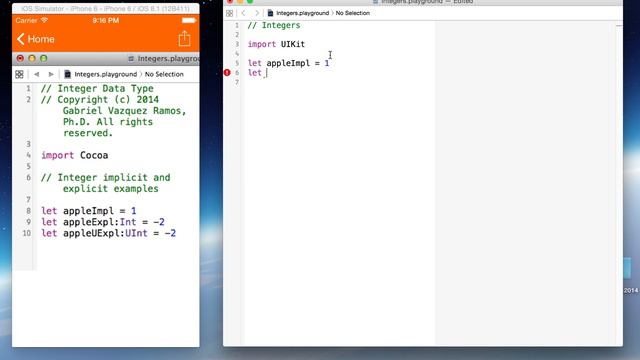
Task: Tap the share icon in orange bar
Action: click(x=184, y=38)
